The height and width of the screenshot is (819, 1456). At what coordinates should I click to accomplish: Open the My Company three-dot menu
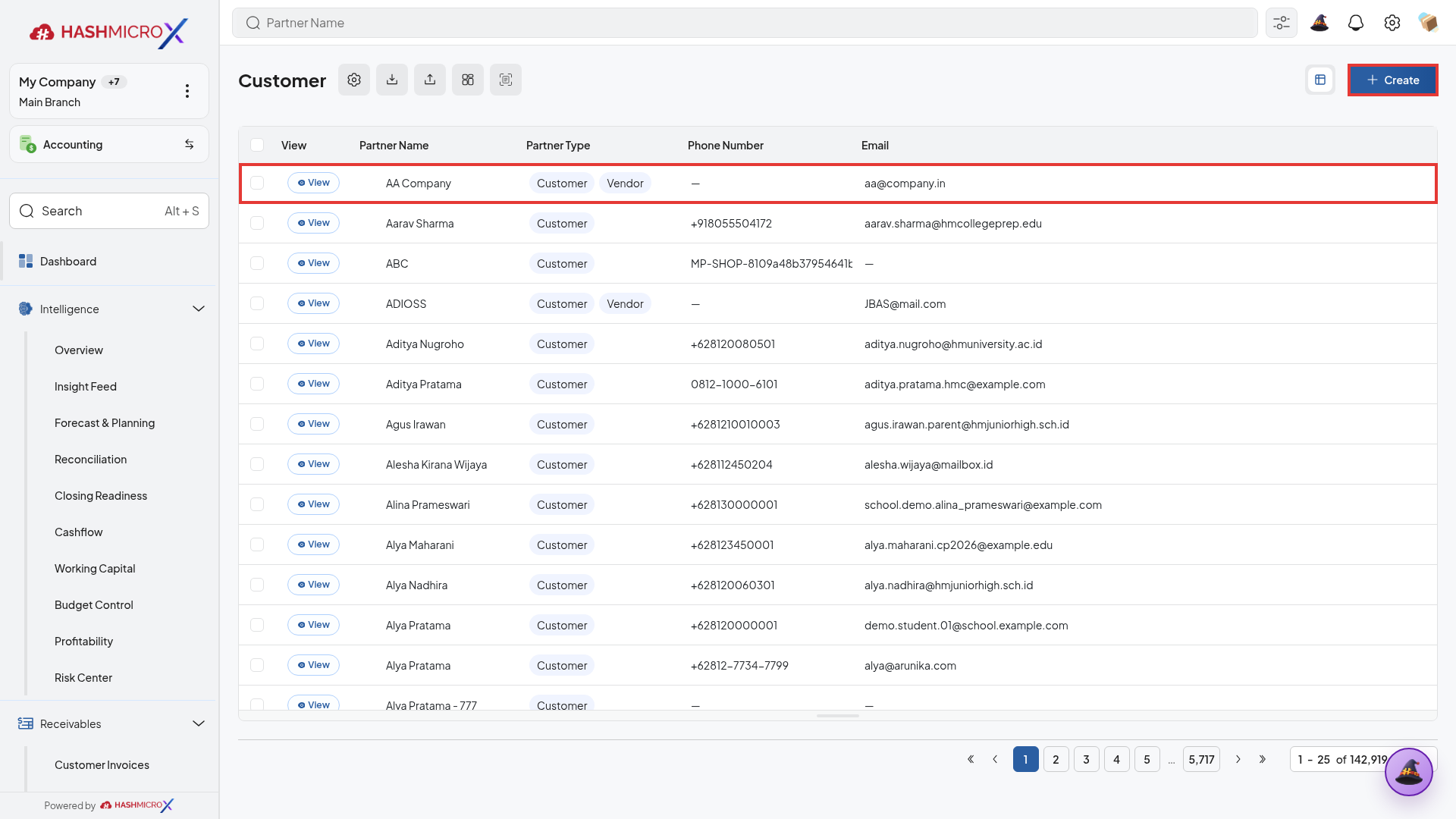187,91
